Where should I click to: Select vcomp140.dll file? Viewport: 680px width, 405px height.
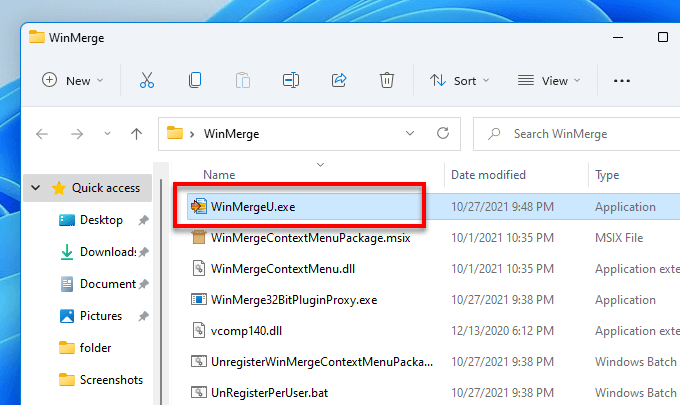246,331
